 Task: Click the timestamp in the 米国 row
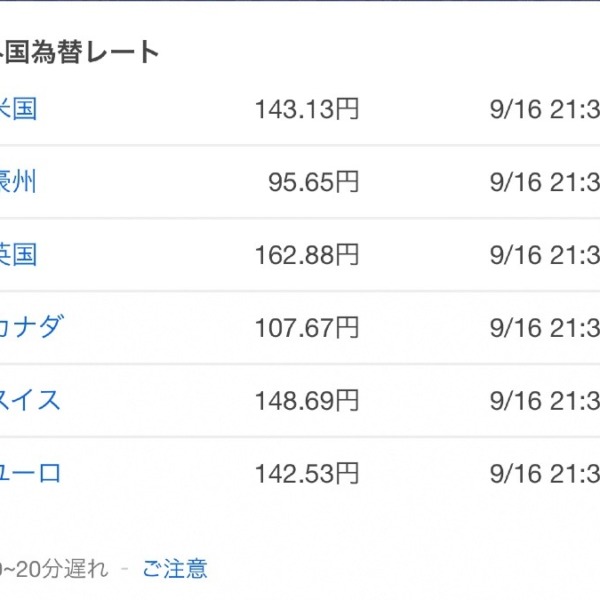(x=545, y=109)
